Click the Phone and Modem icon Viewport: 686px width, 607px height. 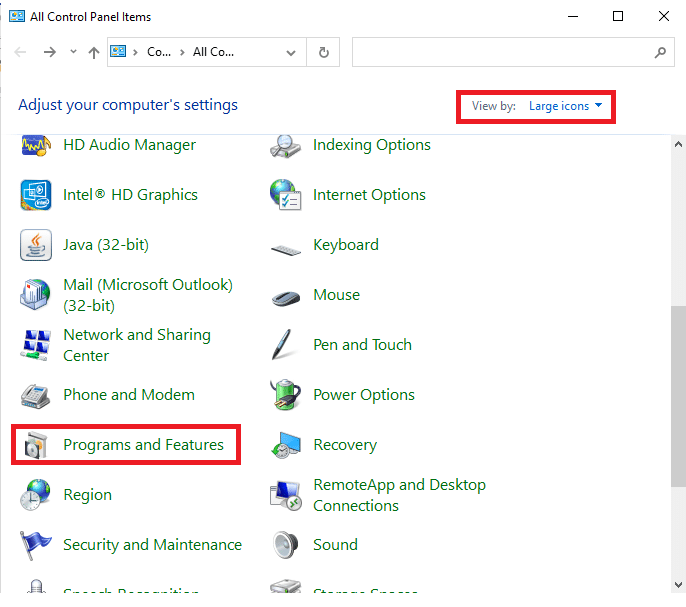tap(36, 395)
